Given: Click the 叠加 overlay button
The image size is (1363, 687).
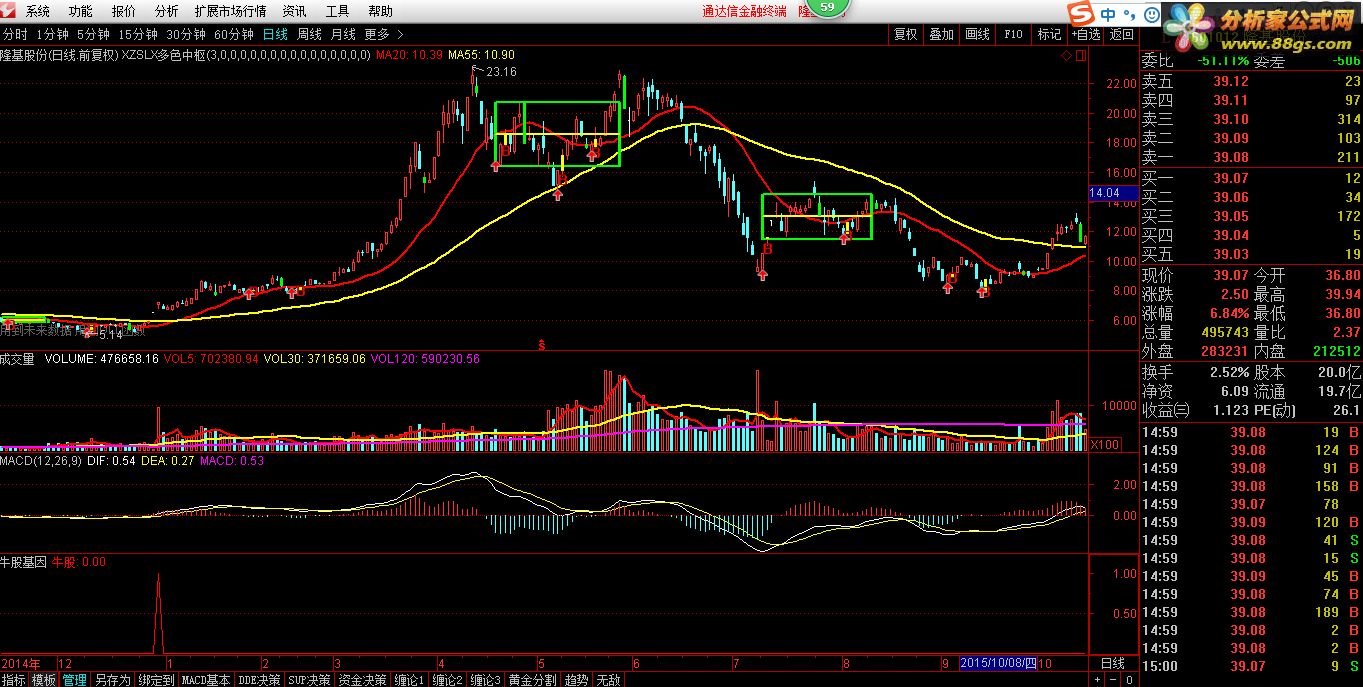Looking at the screenshot, I should coord(941,34).
